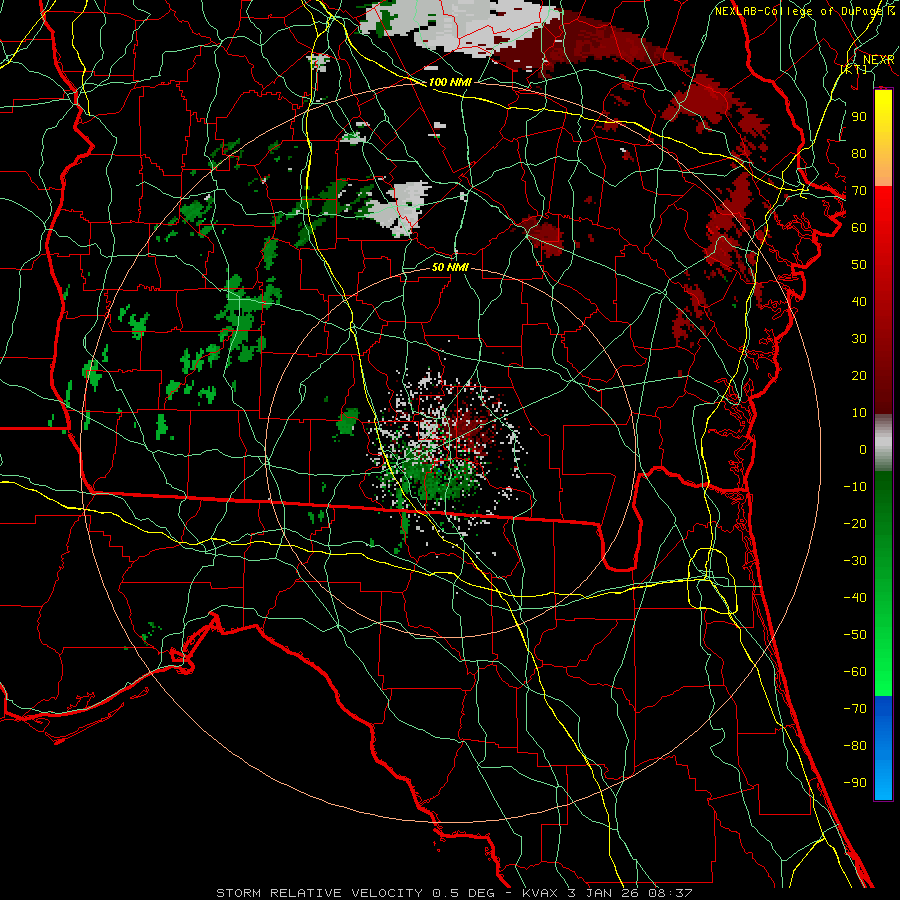Click the 20 value on velocity scale
Viewport: 900px width, 900px height.
click(x=859, y=375)
